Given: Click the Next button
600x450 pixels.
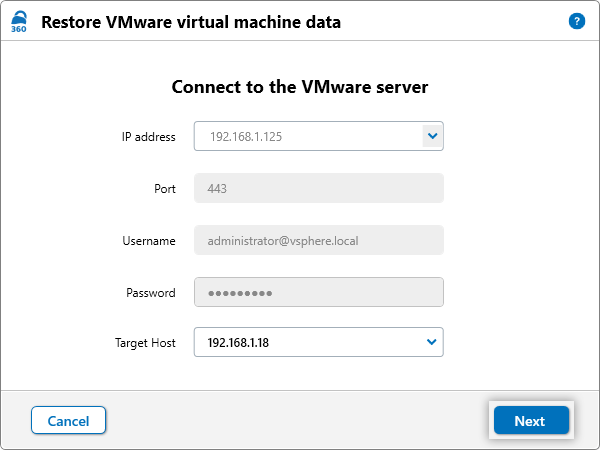Looking at the screenshot, I should pyautogui.click(x=531, y=421).
